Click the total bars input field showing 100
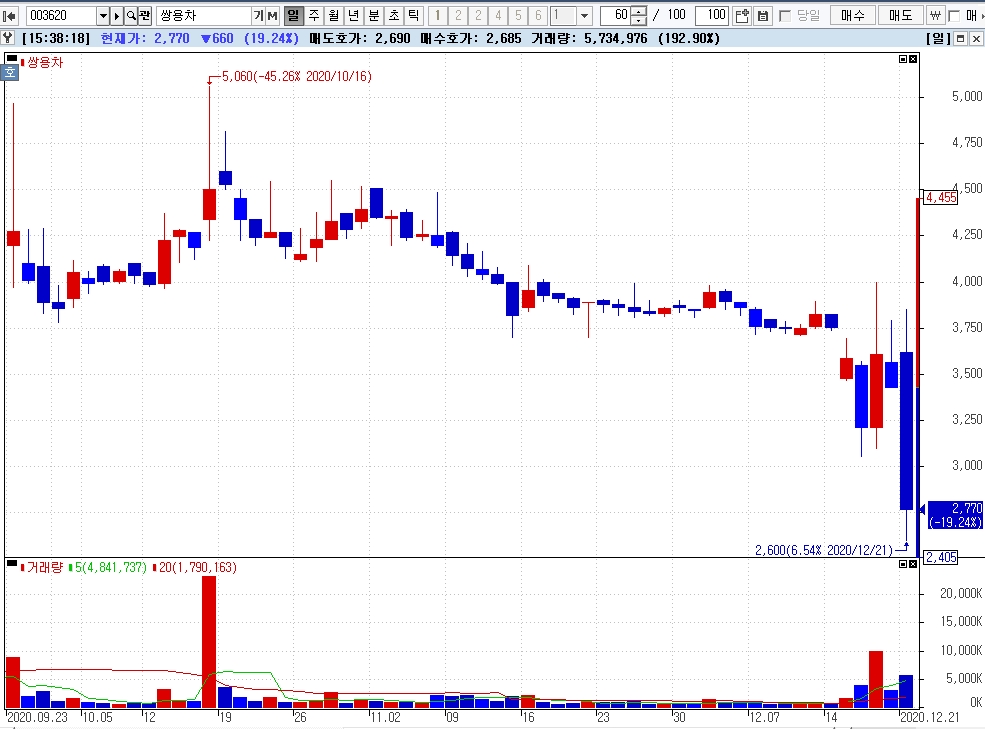Viewport: 985px width, 729px height. tap(712, 15)
